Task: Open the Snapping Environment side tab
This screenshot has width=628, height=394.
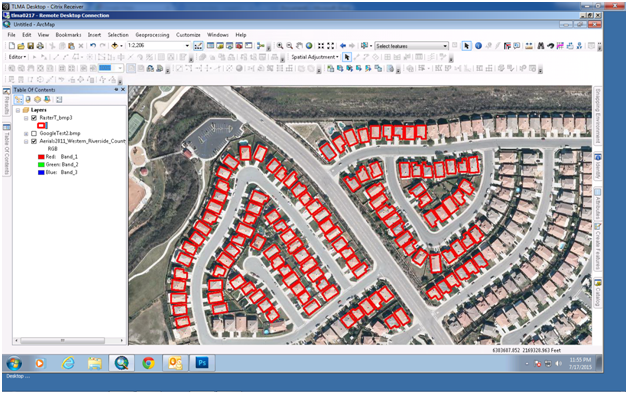Action: click(x=598, y=116)
